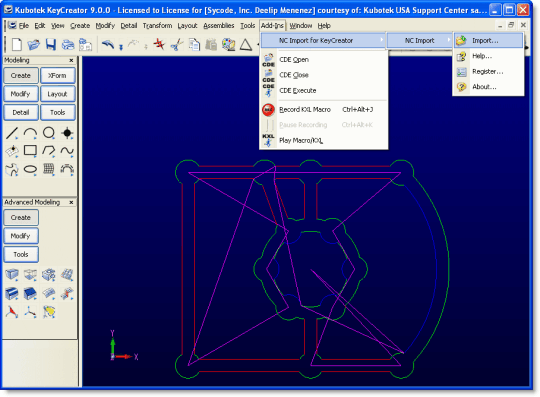This screenshot has height=397, width=540.
Task: Expand NC Import for KeyCreator submenu
Action: [x=323, y=40]
